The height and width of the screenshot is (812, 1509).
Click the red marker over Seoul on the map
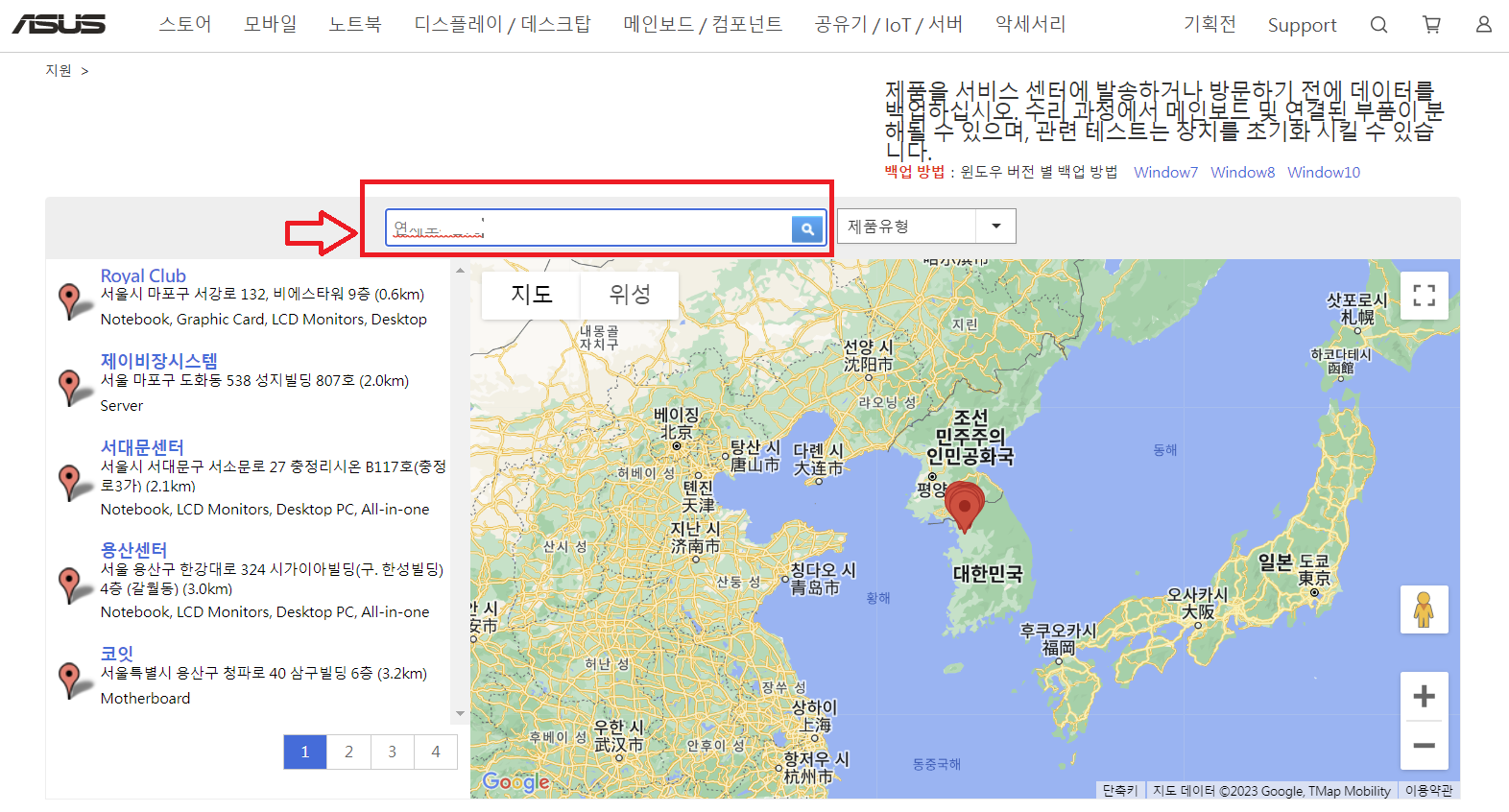click(x=965, y=506)
